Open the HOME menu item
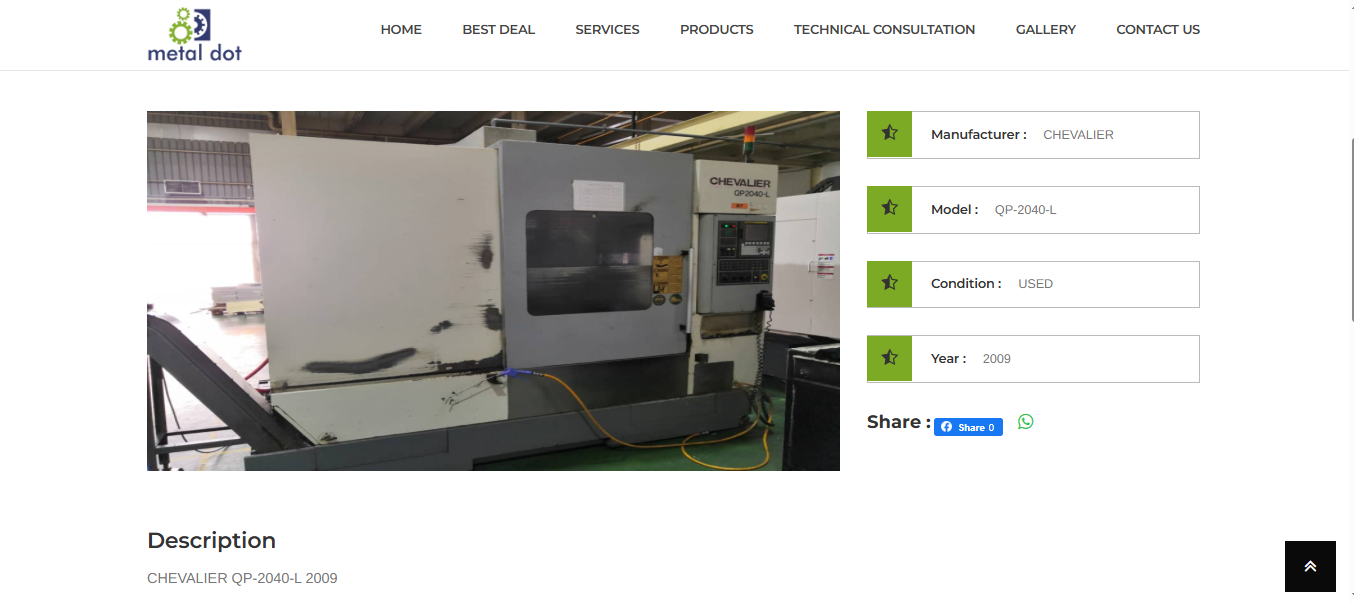 (x=400, y=29)
